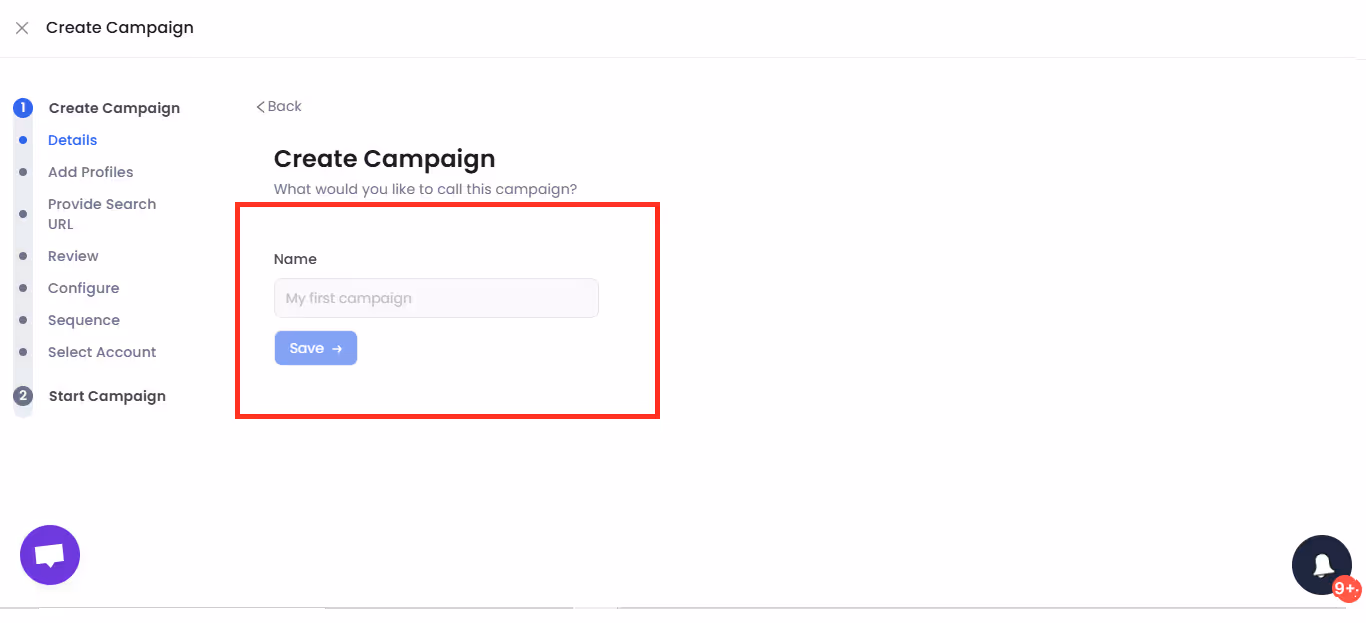Viewport: 1366px width, 623px height.
Task: Select the Details step progress dot
Action: click(22, 140)
